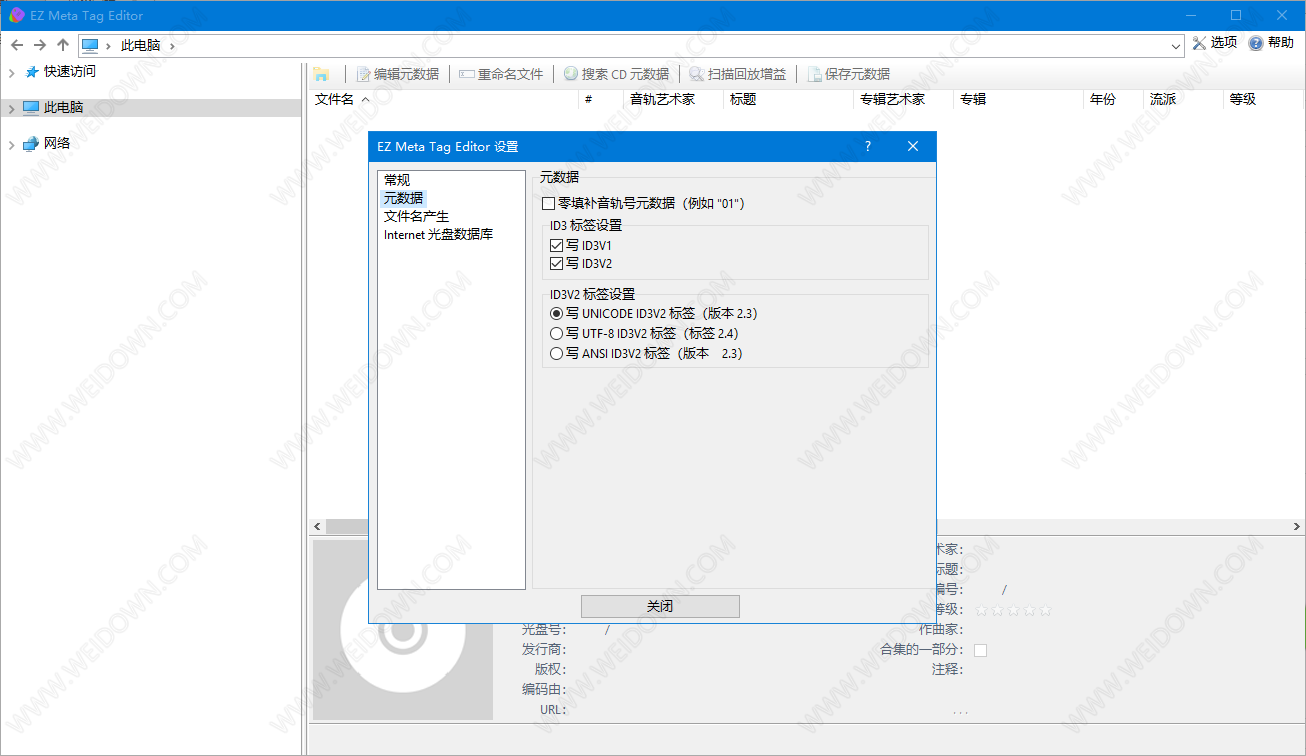The width and height of the screenshot is (1306, 756).
Task: Click the 此电脑 address bar text
Action: pyautogui.click(x=142, y=46)
